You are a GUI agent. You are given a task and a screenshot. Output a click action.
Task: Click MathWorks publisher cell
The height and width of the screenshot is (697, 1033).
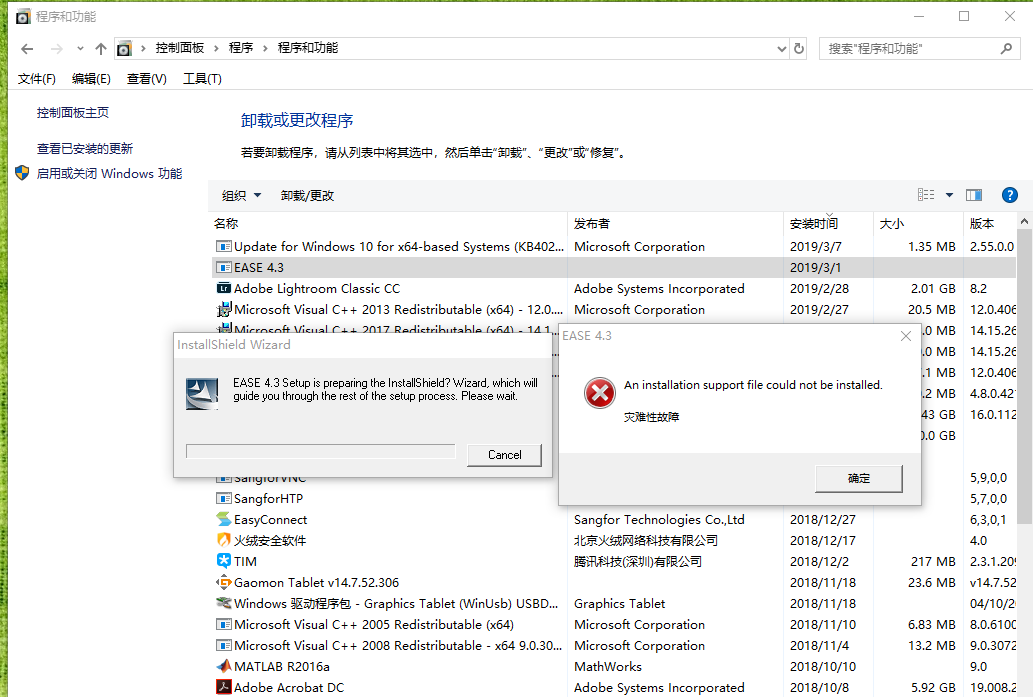pyautogui.click(x=607, y=667)
